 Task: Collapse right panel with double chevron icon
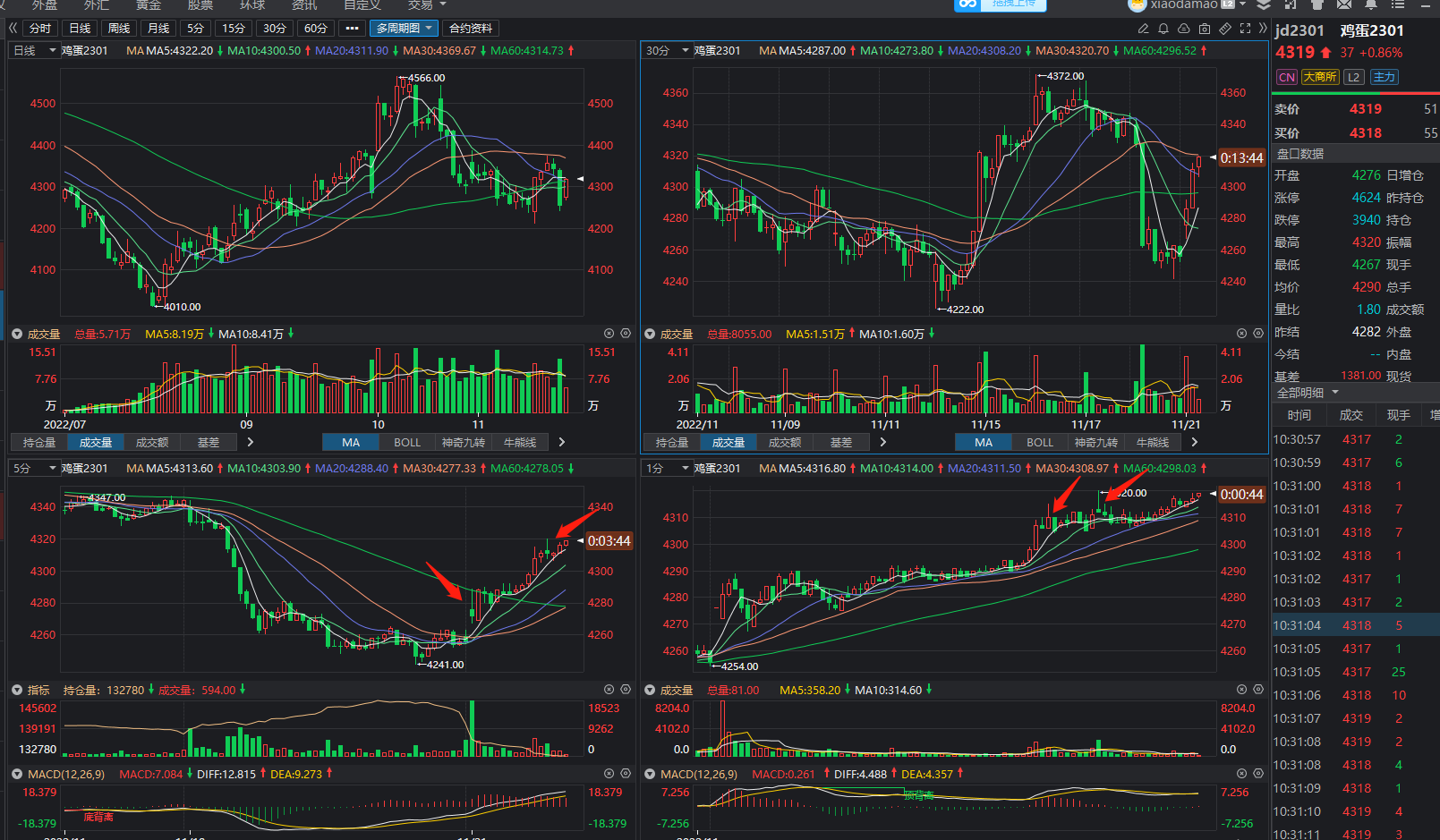click(1263, 29)
